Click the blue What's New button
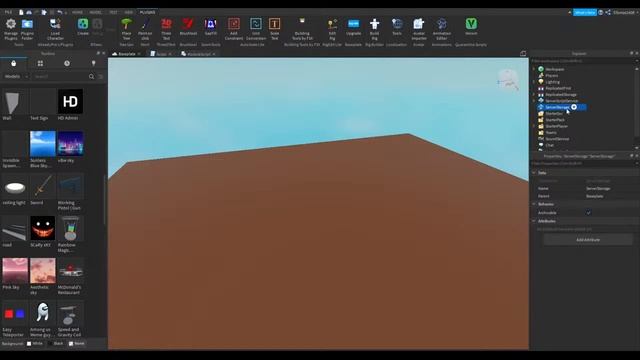Screen dimensions: 640x360 pyautogui.click(x=584, y=13)
